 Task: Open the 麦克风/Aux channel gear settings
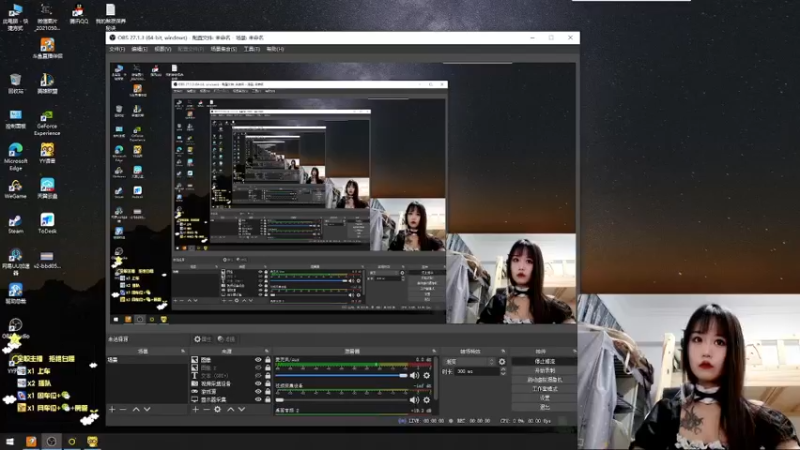point(427,376)
